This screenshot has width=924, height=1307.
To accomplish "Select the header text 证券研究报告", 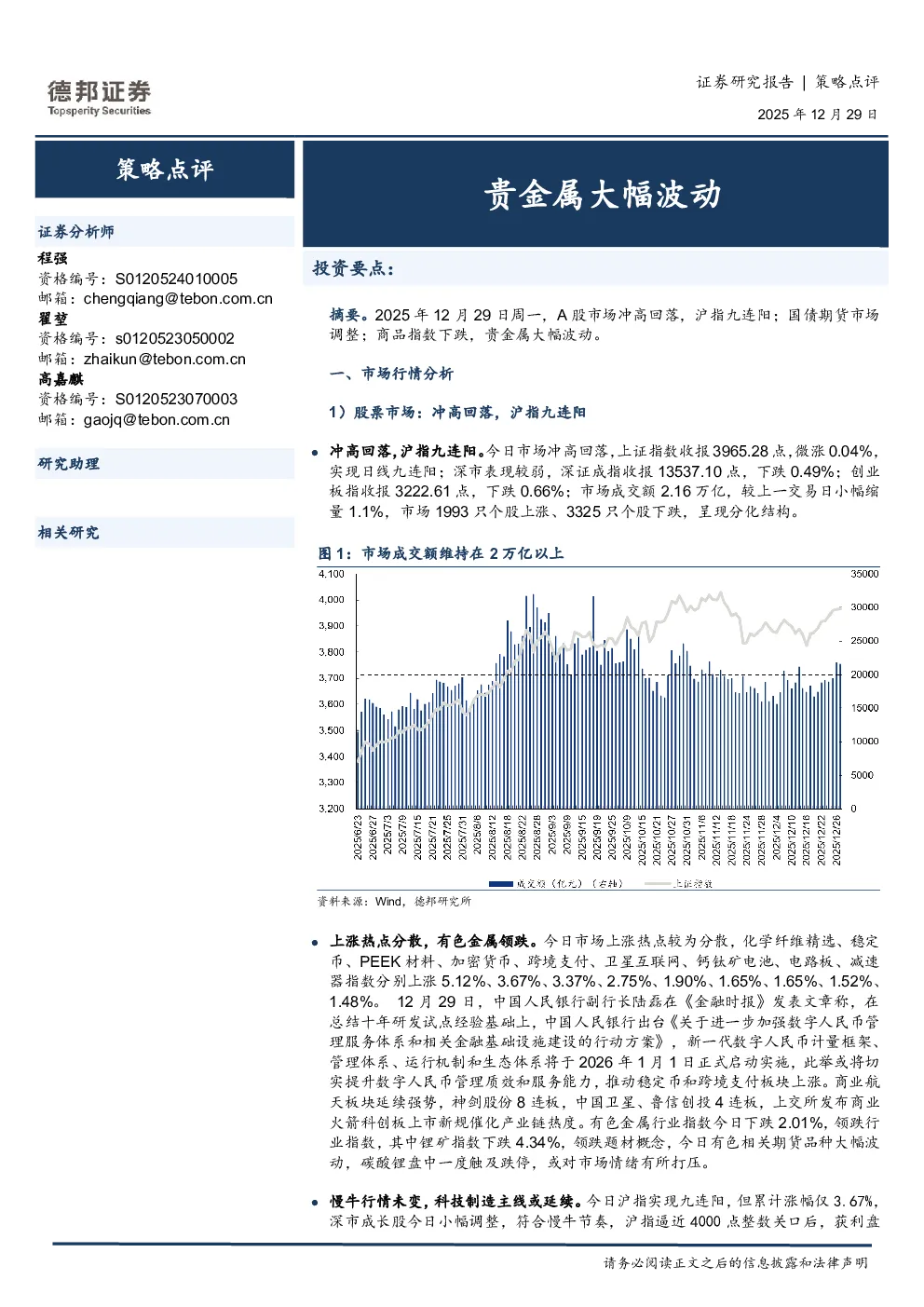I will coord(744,82).
